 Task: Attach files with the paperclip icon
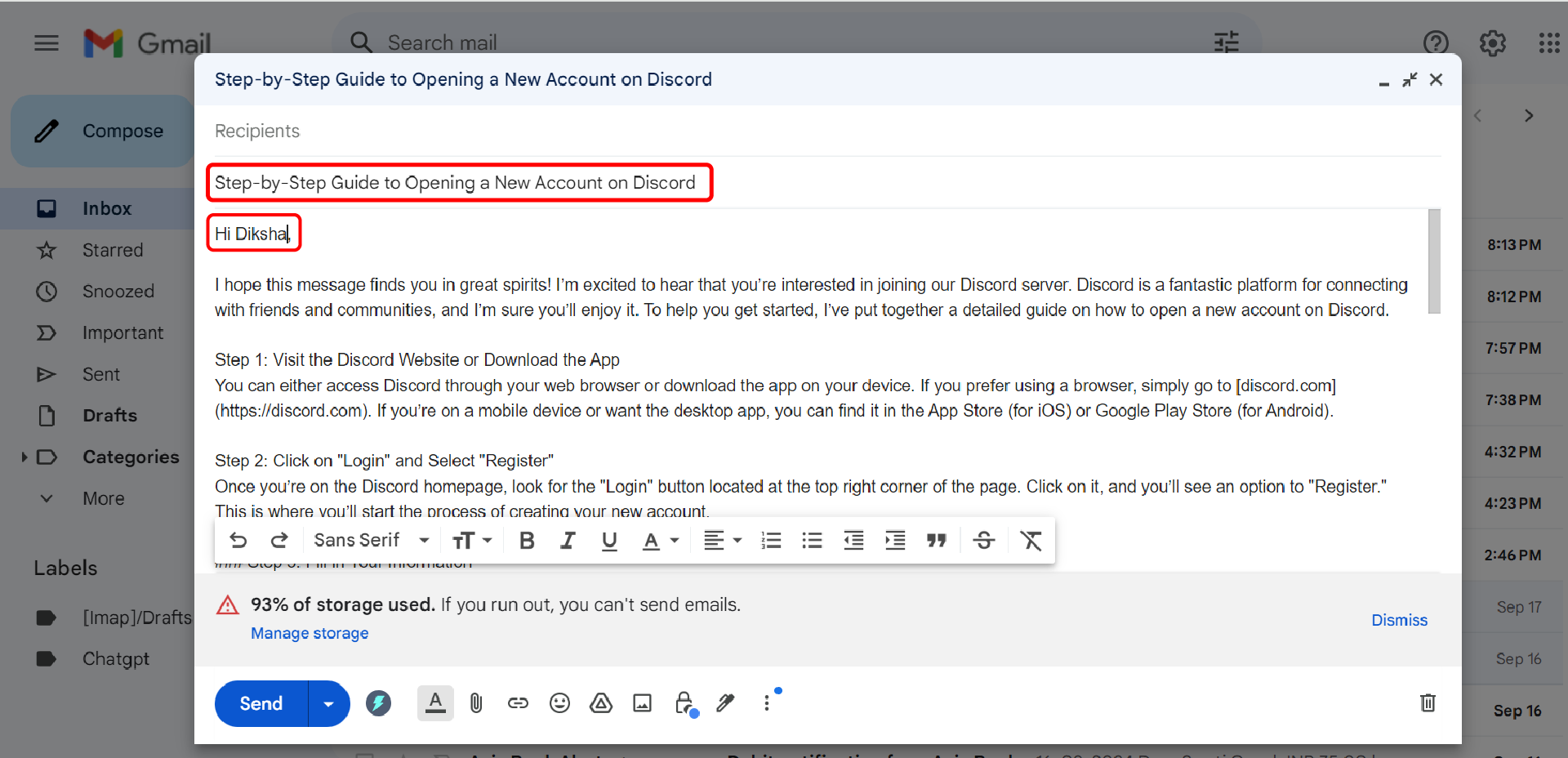tap(476, 703)
